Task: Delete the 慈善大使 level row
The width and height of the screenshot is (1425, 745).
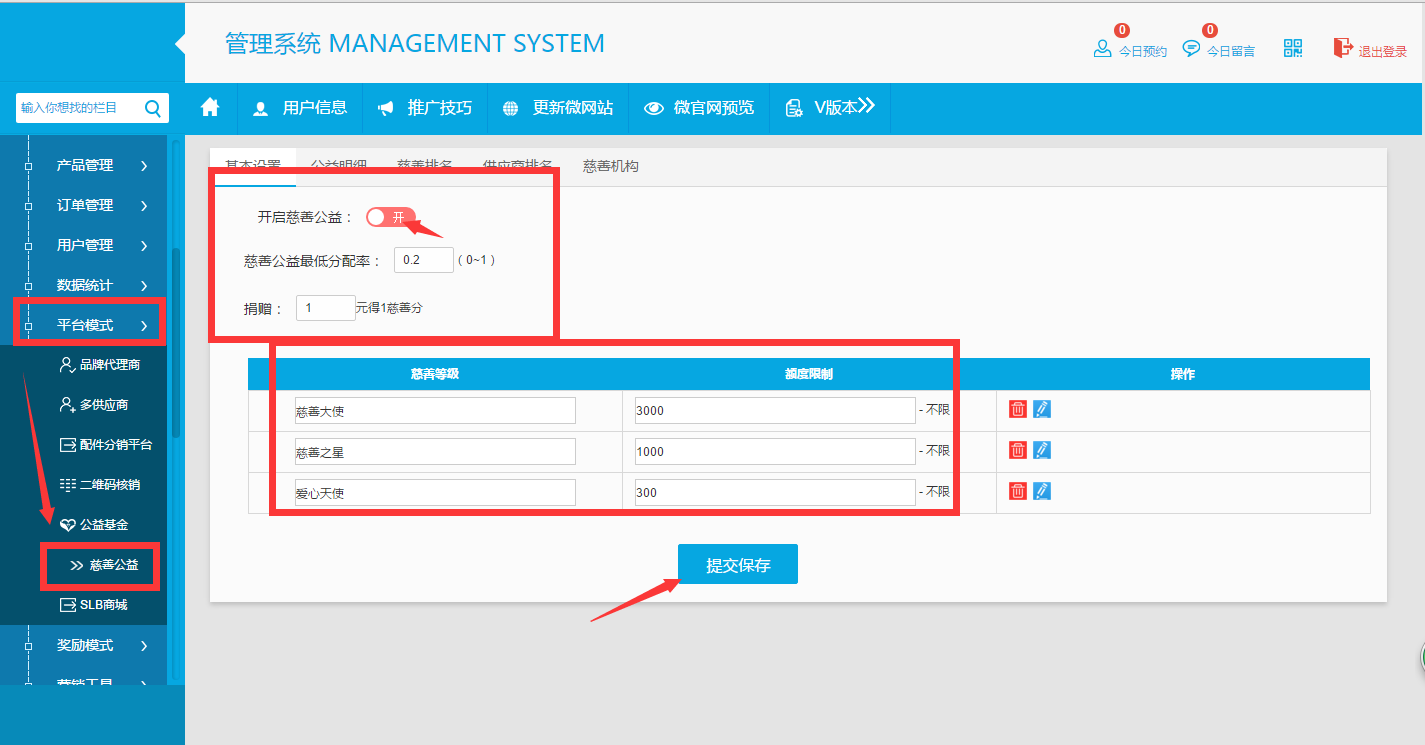Action: [1017, 409]
